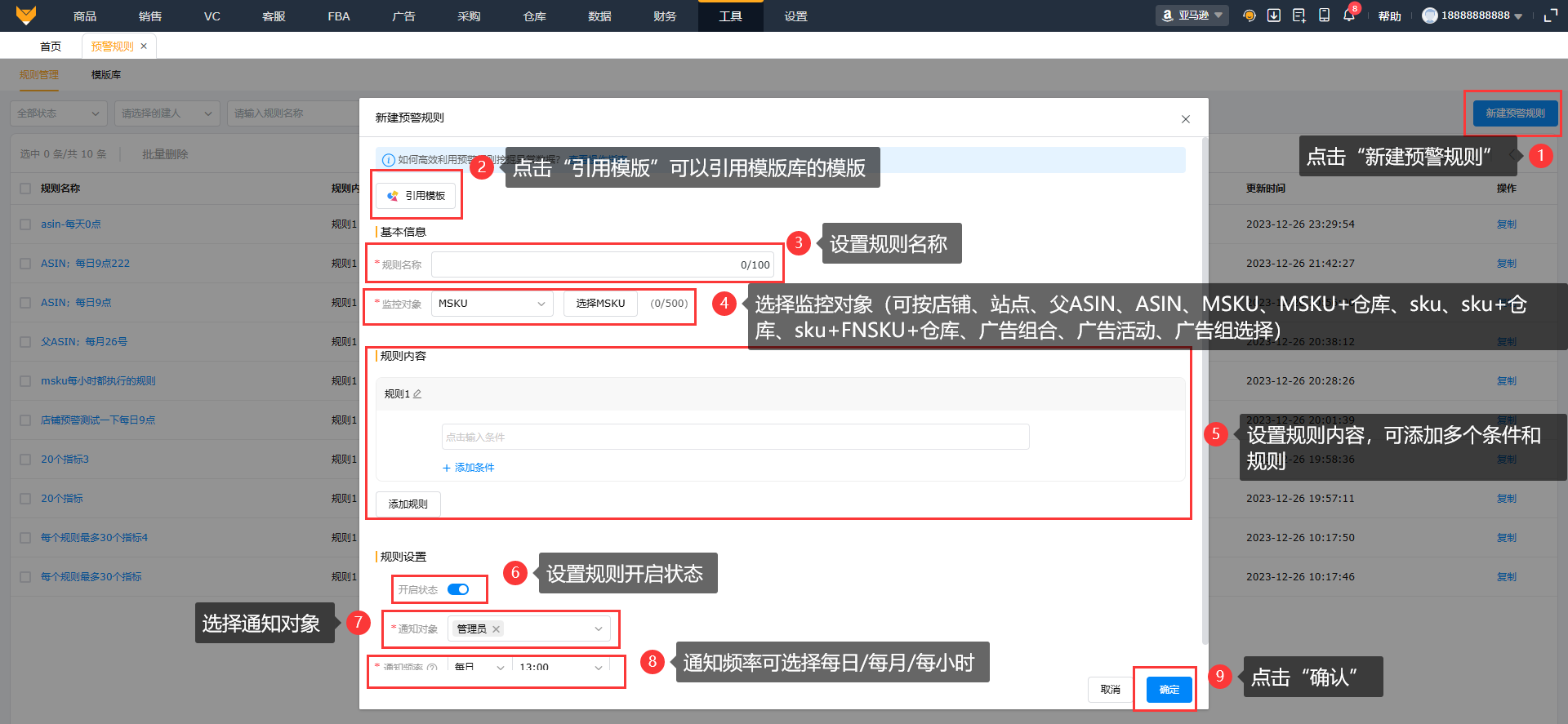1568x724 pixels.
Task: Close the 预警规则 tab with its X
Action: [144, 47]
